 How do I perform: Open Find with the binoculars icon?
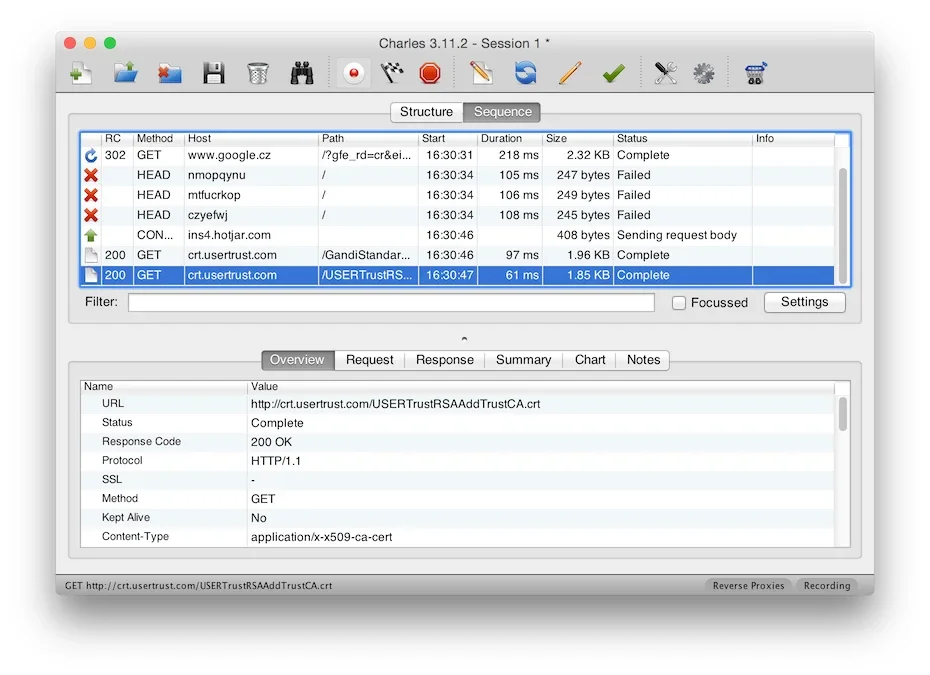point(302,74)
